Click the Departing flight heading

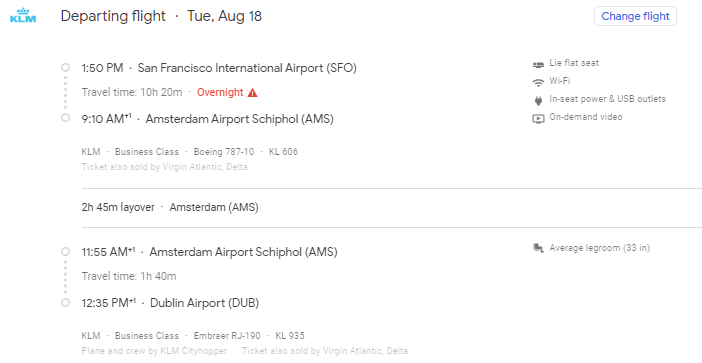[x=113, y=16]
